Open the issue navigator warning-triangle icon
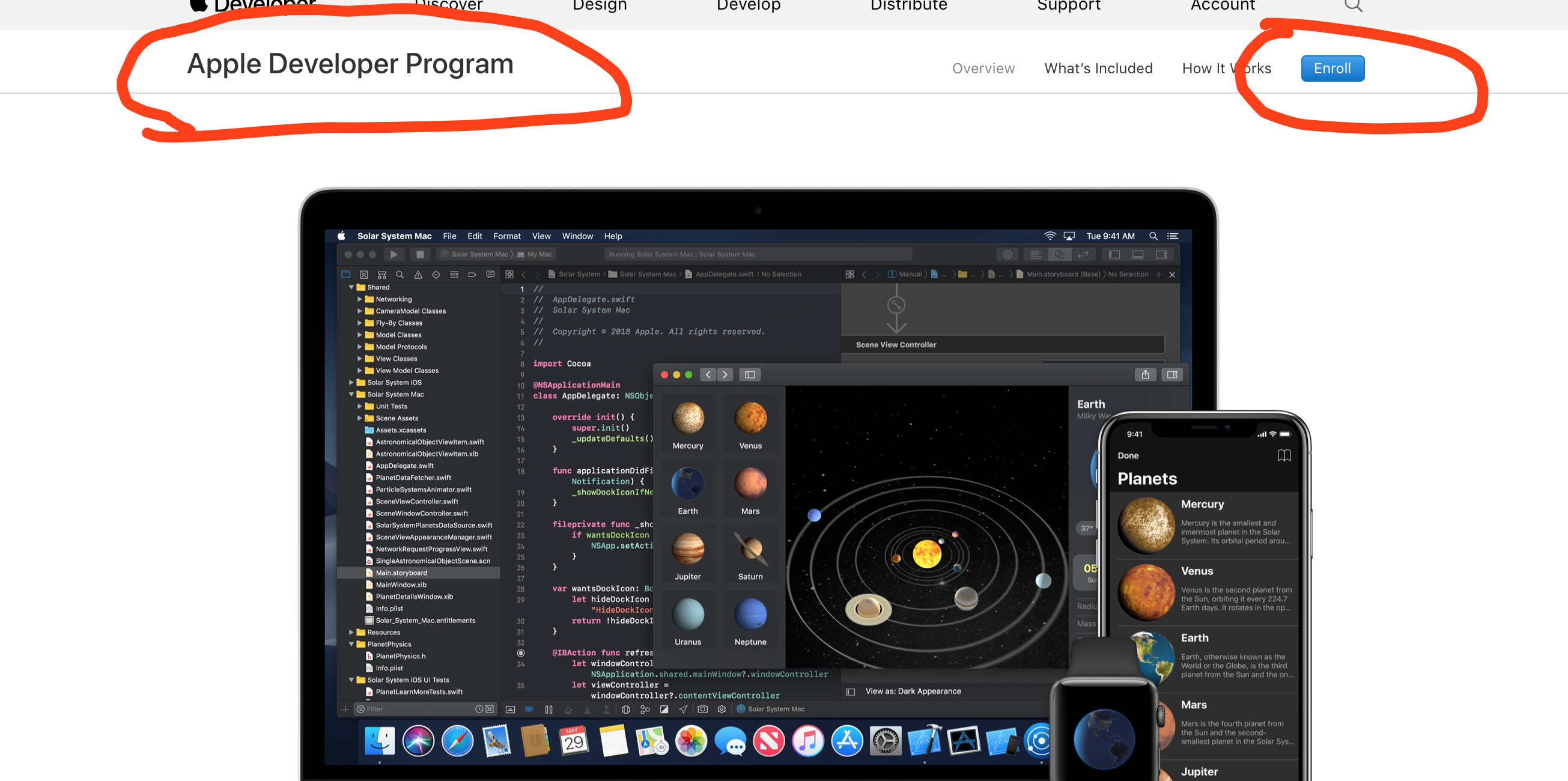1568x781 pixels. click(x=418, y=275)
